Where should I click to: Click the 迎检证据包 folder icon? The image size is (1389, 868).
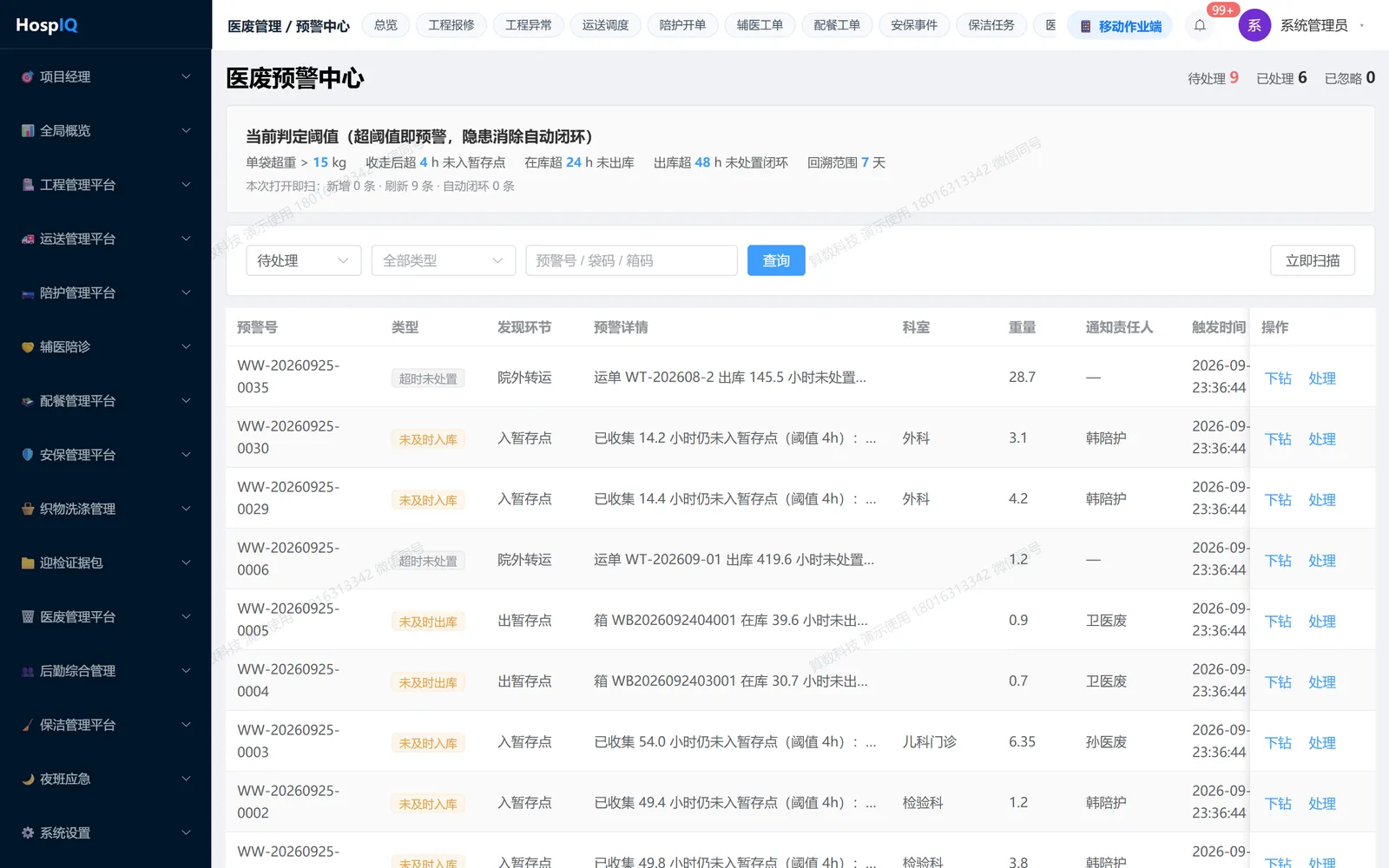click(x=28, y=562)
